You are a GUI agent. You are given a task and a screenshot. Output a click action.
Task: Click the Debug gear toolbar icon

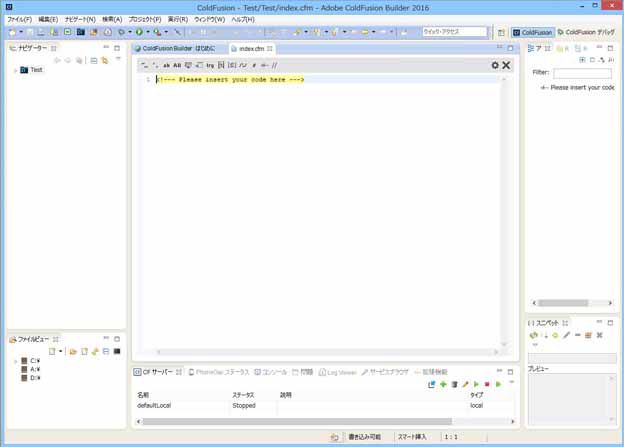121,32
